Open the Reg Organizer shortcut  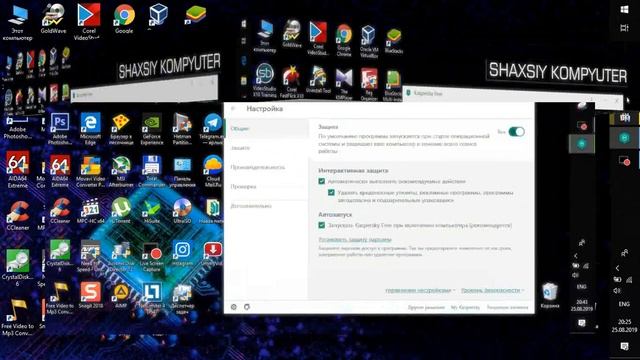pos(369,84)
